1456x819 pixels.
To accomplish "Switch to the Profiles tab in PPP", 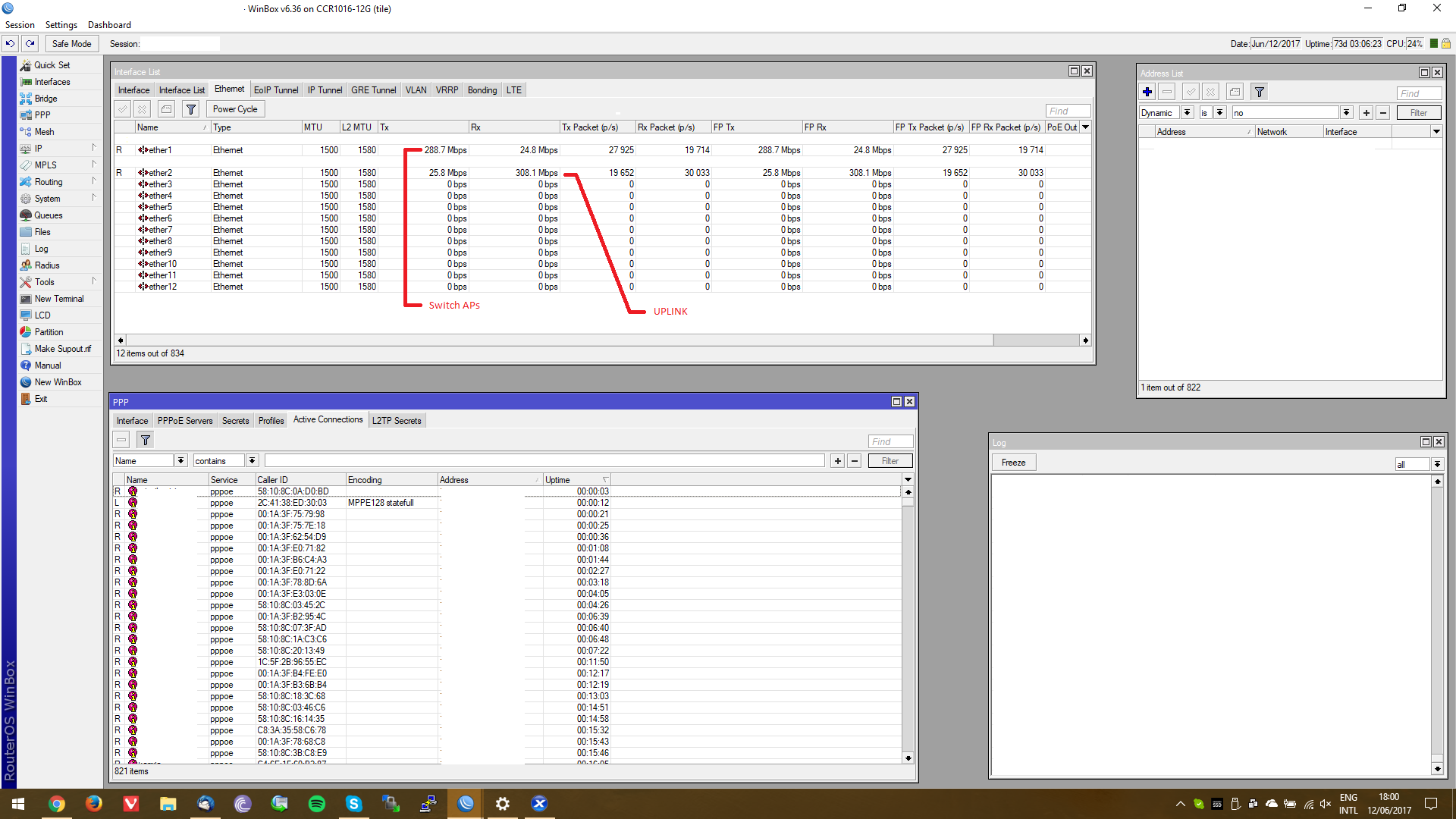I will (271, 421).
